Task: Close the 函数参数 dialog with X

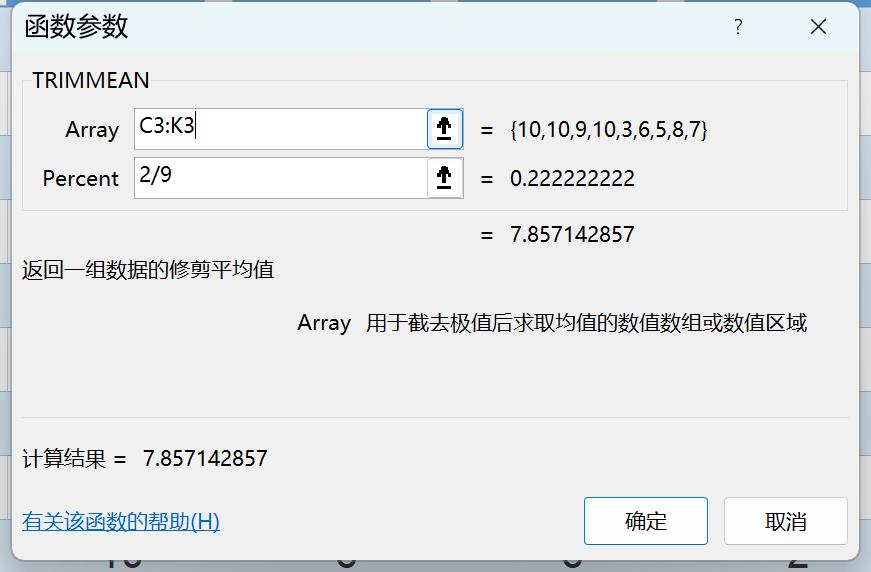Action: click(818, 27)
